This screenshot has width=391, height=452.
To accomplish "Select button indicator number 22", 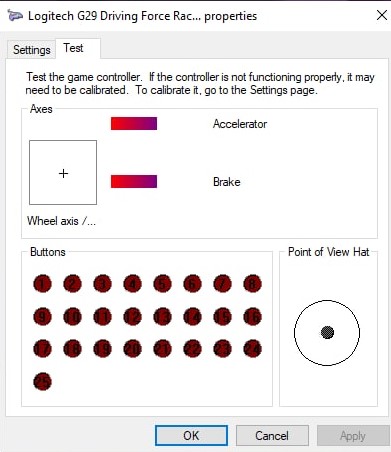I will (192, 349).
